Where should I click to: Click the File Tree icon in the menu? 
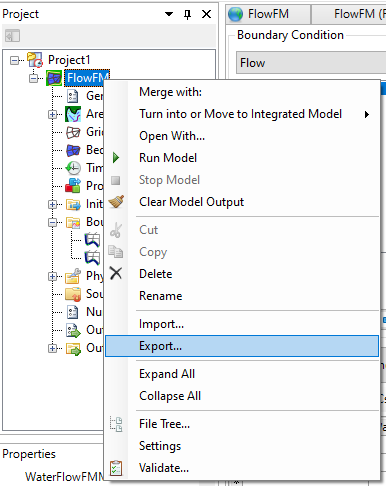tap(116, 424)
